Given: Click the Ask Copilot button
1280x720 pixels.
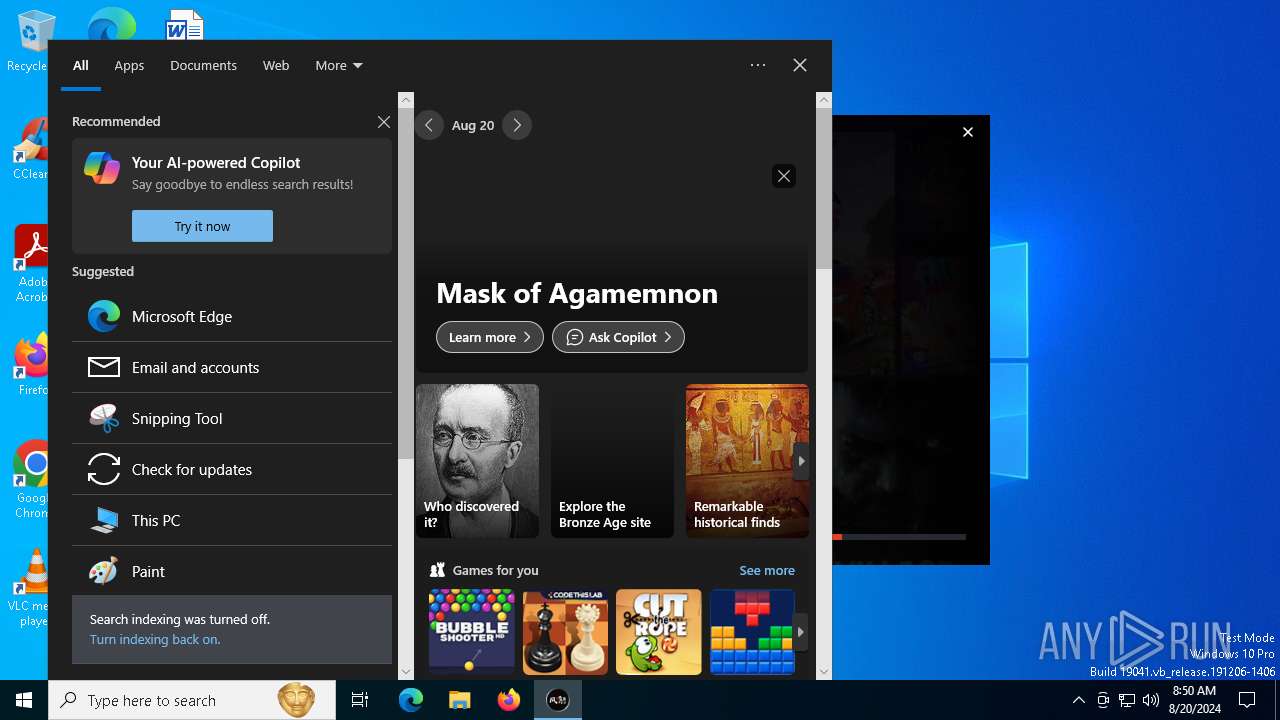Looking at the screenshot, I should pyautogui.click(x=618, y=337).
